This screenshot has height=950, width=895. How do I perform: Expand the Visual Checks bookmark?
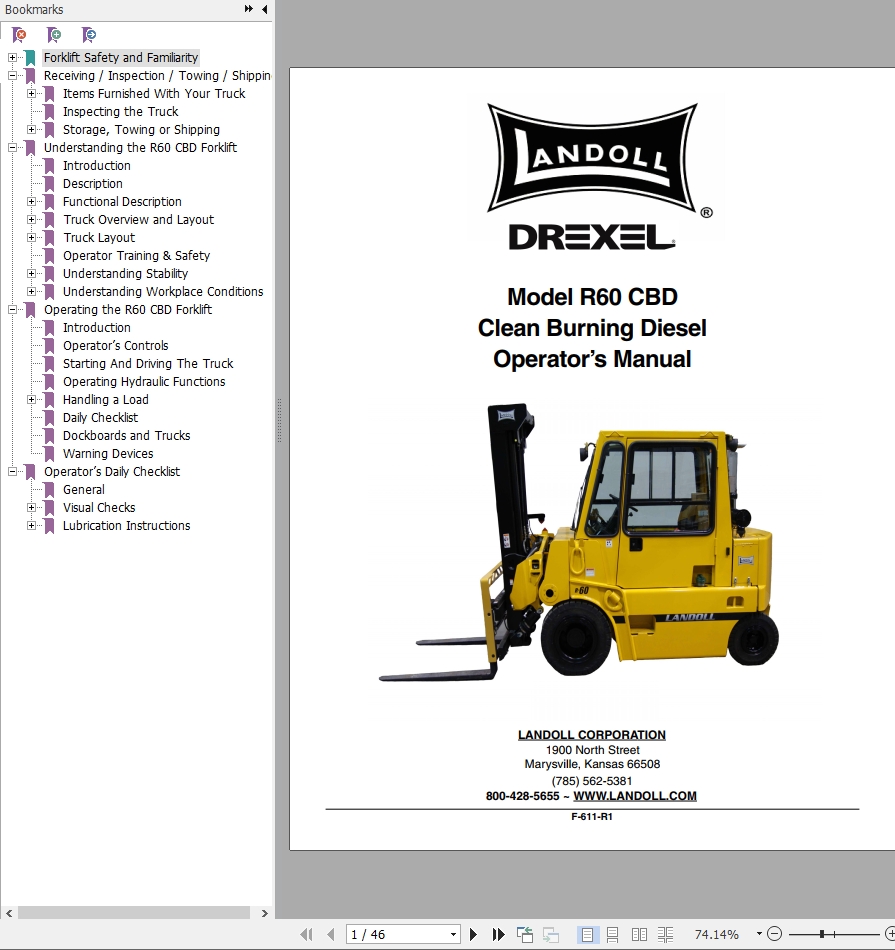coord(32,507)
